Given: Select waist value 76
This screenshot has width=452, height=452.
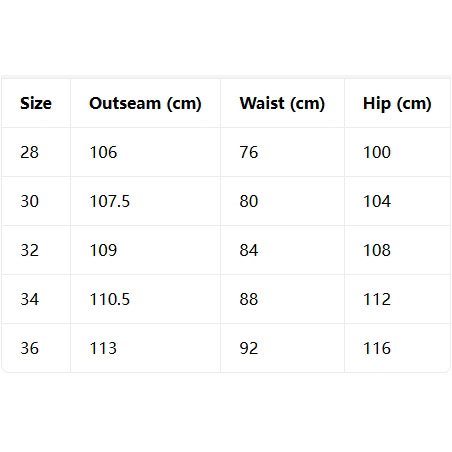Looking at the screenshot, I should pos(249,152).
